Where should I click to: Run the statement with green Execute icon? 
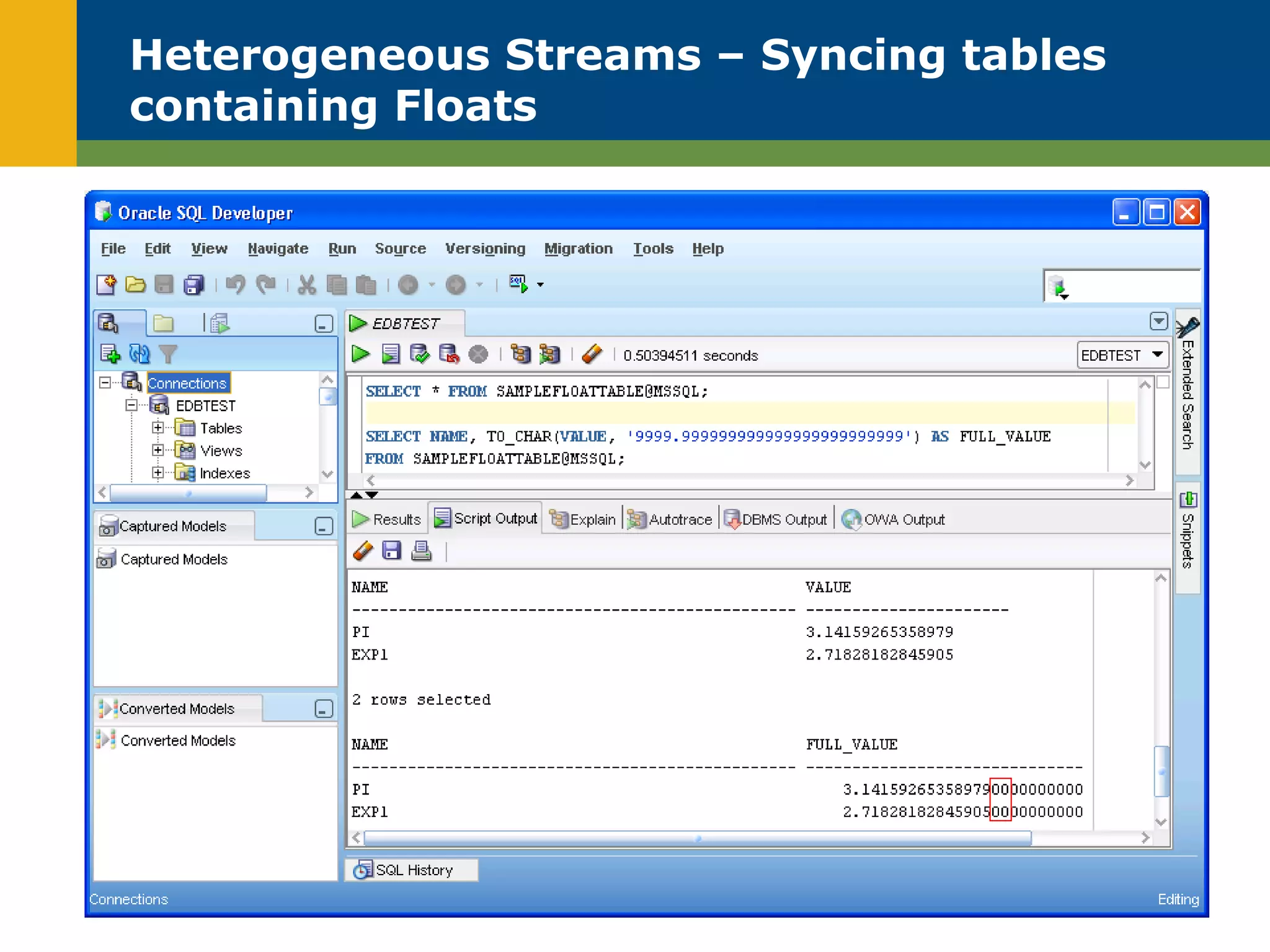pos(361,355)
